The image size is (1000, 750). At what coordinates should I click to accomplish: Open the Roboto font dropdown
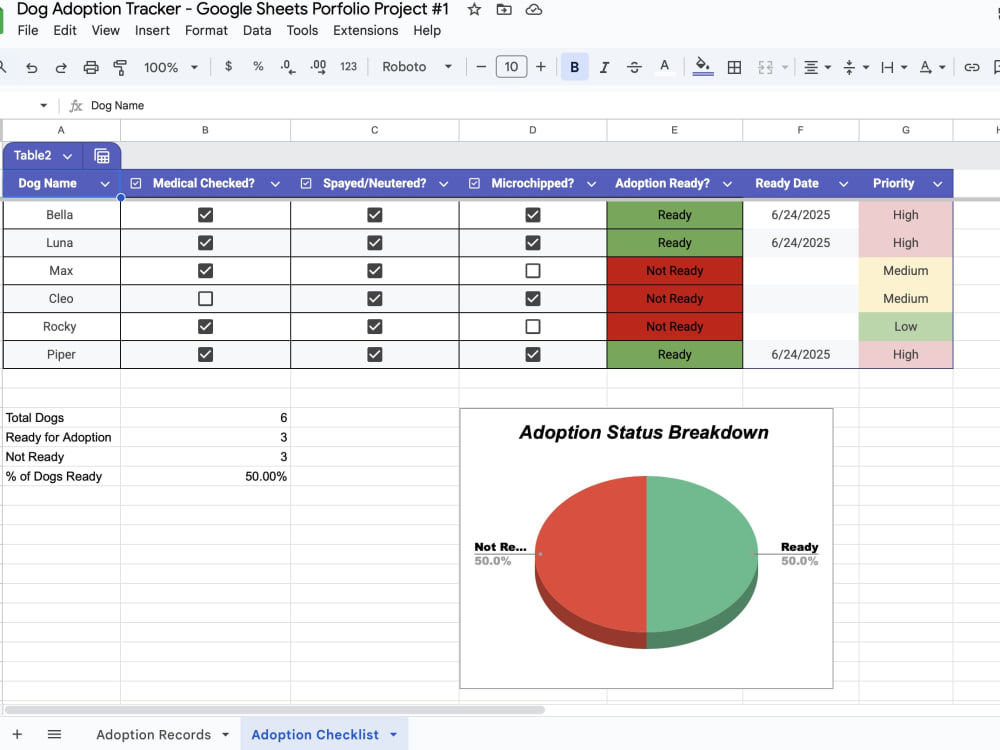click(417, 67)
